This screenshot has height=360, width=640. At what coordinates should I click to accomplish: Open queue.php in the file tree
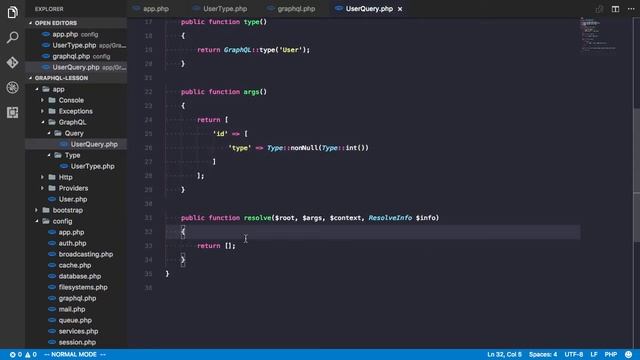(x=76, y=320)
